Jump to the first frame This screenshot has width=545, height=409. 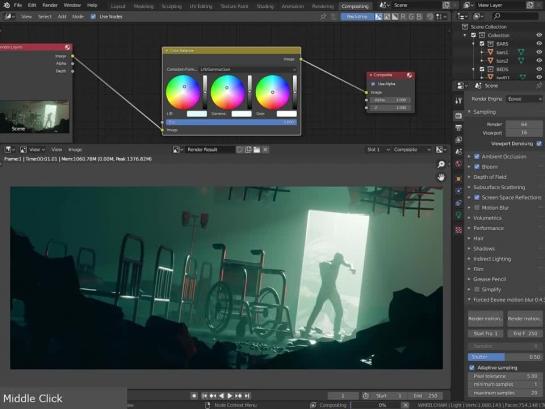(205, 396)
